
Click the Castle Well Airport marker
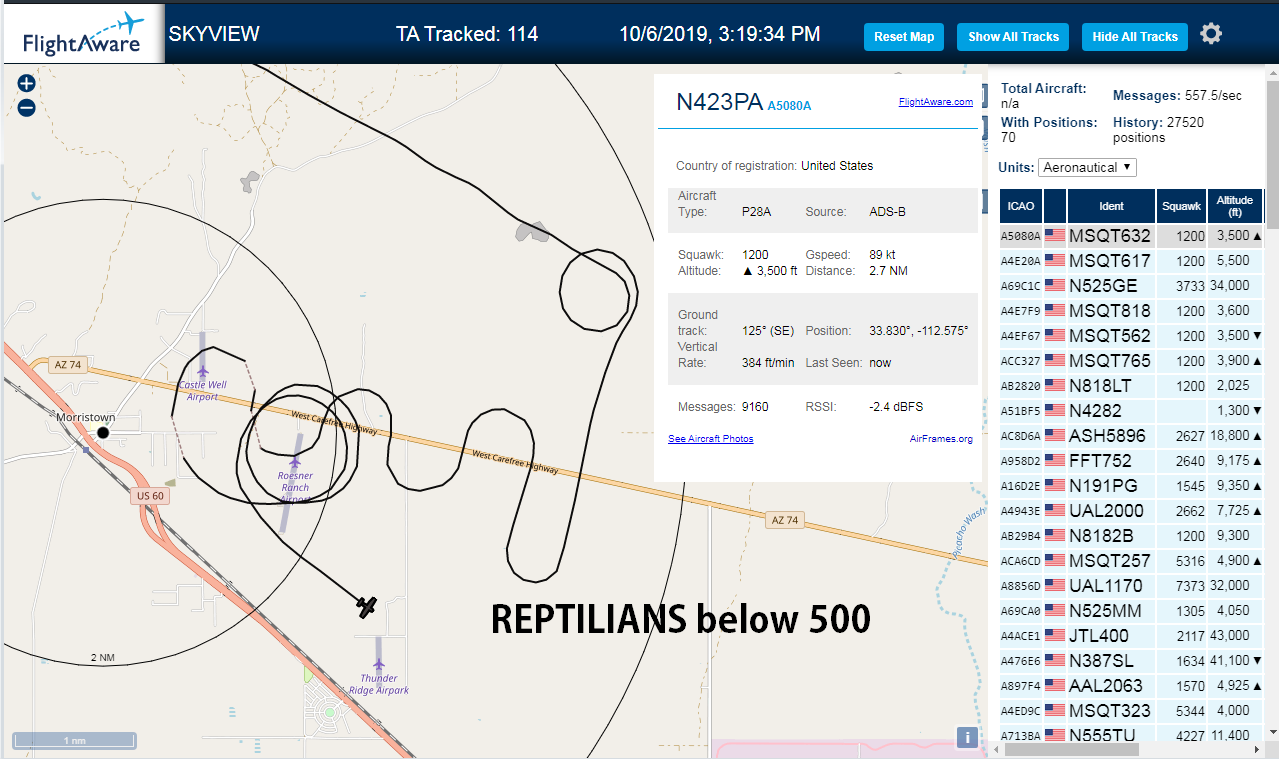[x=202, y=372]
